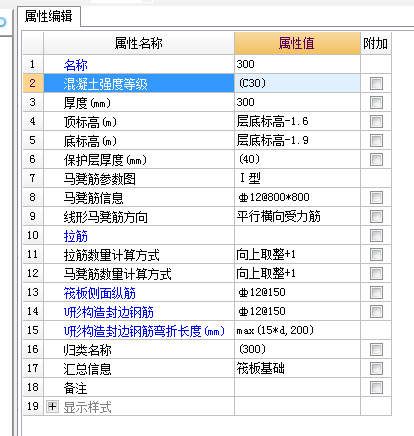Open the 马凳筋参数图 Ⅰ型 value cell
The image size is (414, 436).
pyautogui.click(x=297, y=178)
